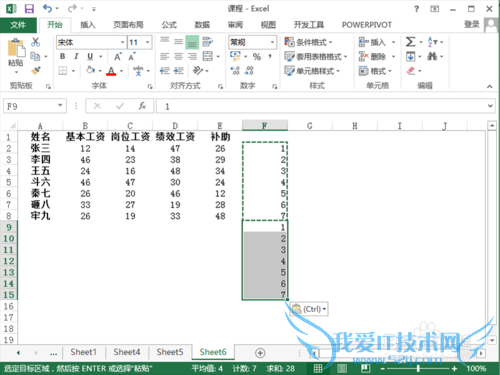This screenshot has height=375, width=500.
Task: Click the Decrease Indent icon
Action: 164,71
